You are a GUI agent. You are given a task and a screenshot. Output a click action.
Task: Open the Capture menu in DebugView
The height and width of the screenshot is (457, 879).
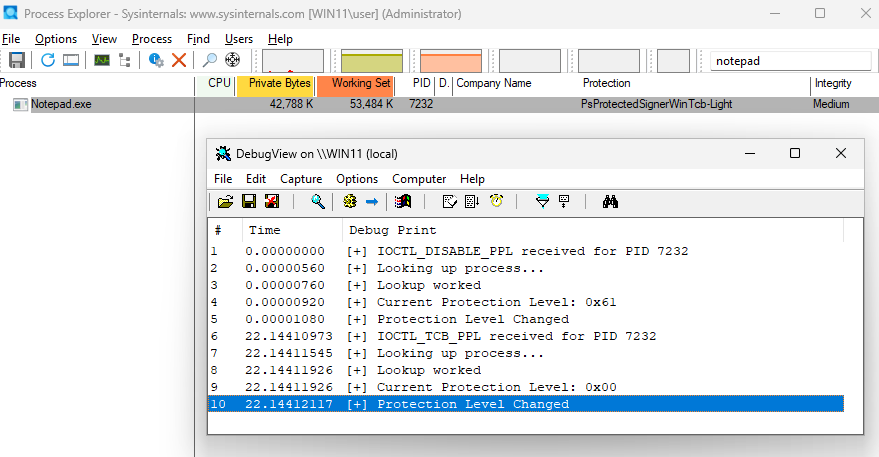click(x=300, y=179)
